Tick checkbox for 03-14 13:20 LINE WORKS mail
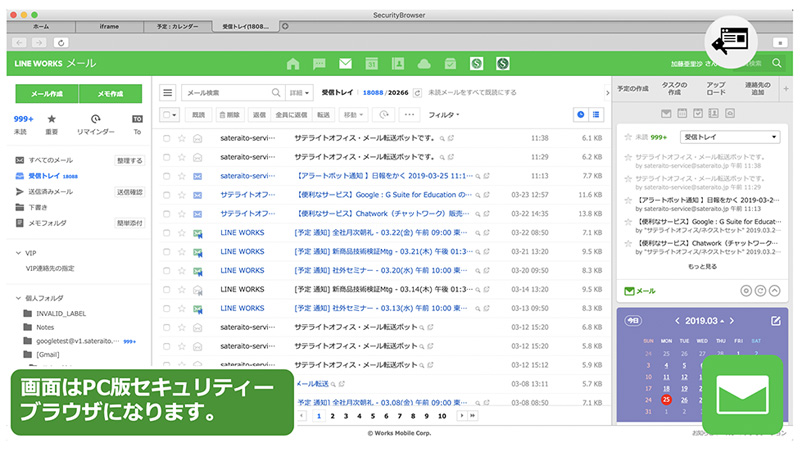This screenshot has height=460, width=800. point(166,289)
